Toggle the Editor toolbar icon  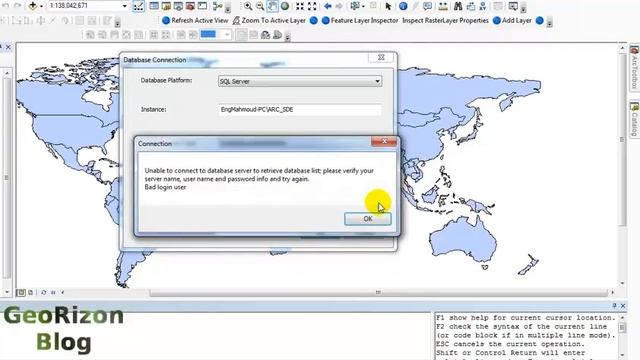[x=139, y=6]
